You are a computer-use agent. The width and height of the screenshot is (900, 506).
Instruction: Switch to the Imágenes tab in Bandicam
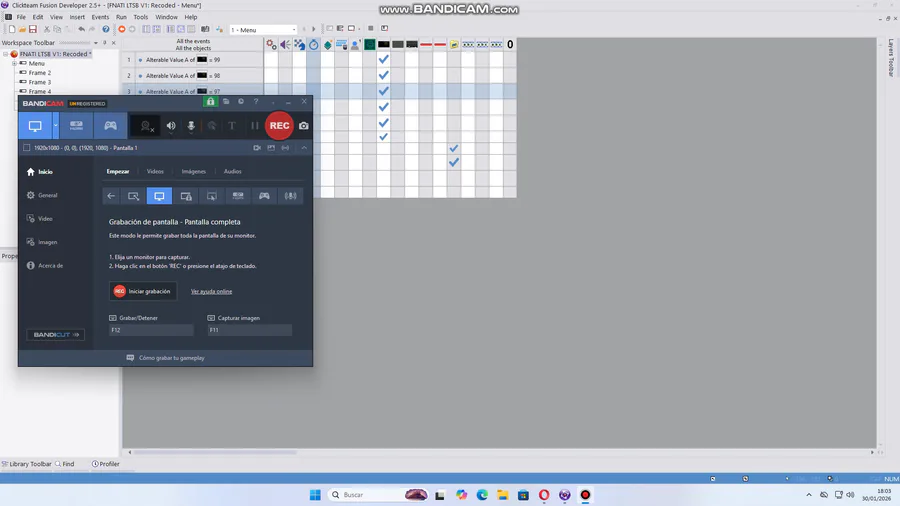193,172
